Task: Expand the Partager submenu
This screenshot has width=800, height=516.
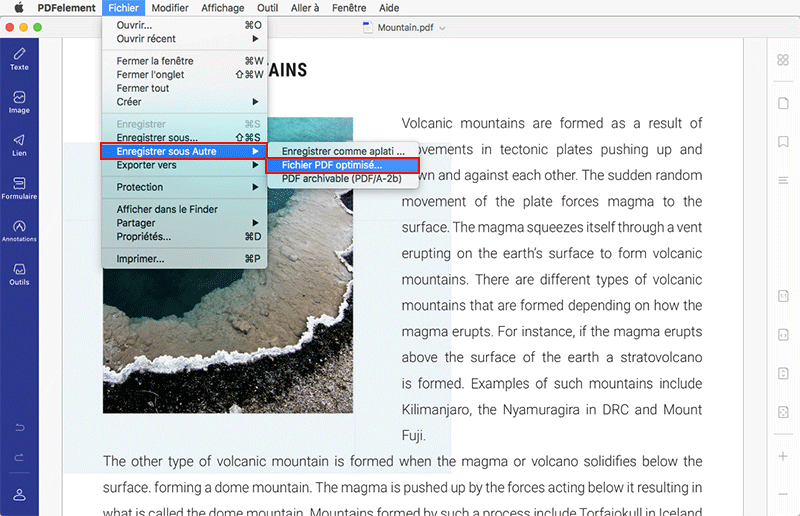Action: (184, 223)
